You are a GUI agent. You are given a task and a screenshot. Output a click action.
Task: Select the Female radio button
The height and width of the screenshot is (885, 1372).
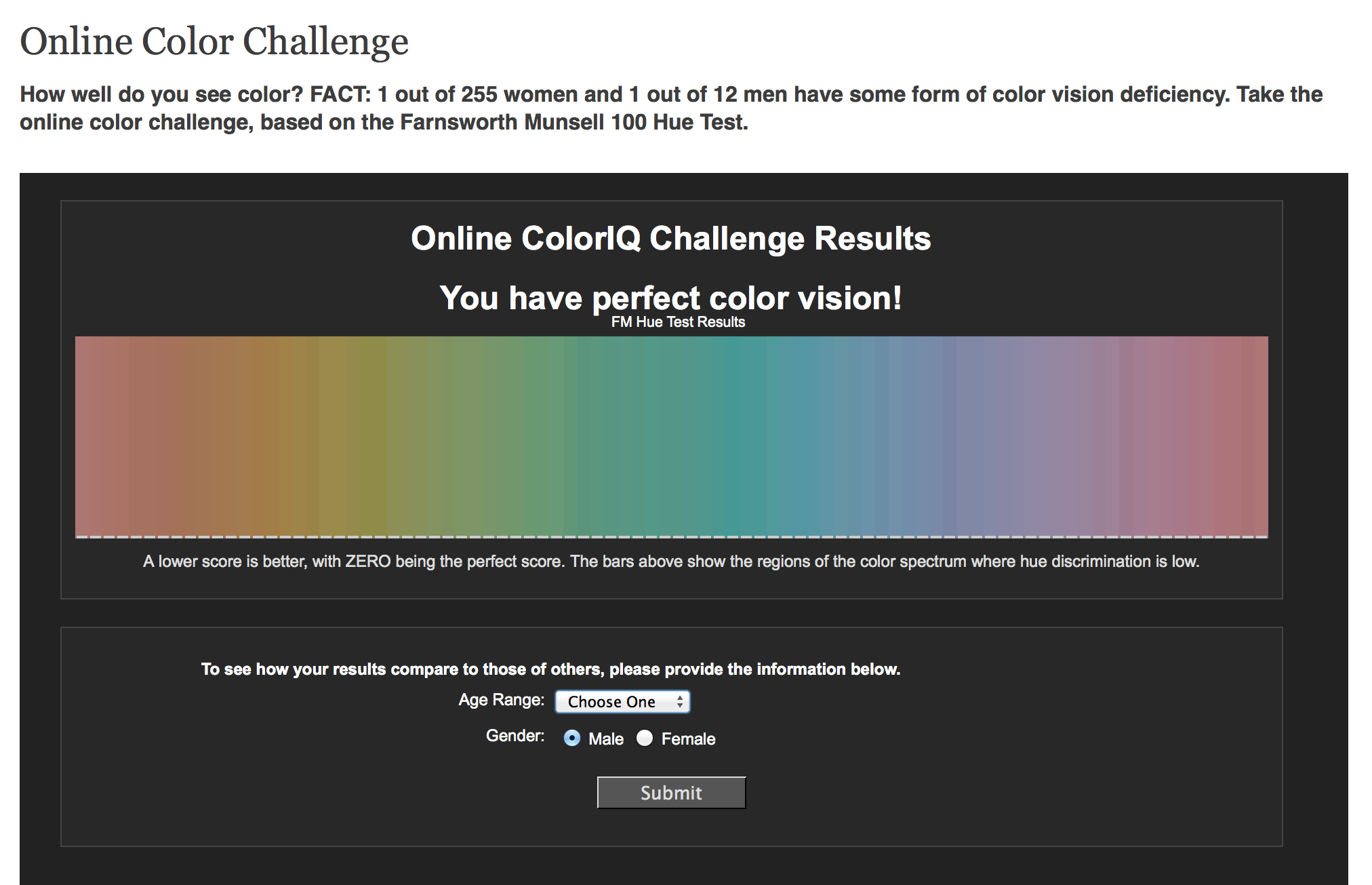point(645,738)
